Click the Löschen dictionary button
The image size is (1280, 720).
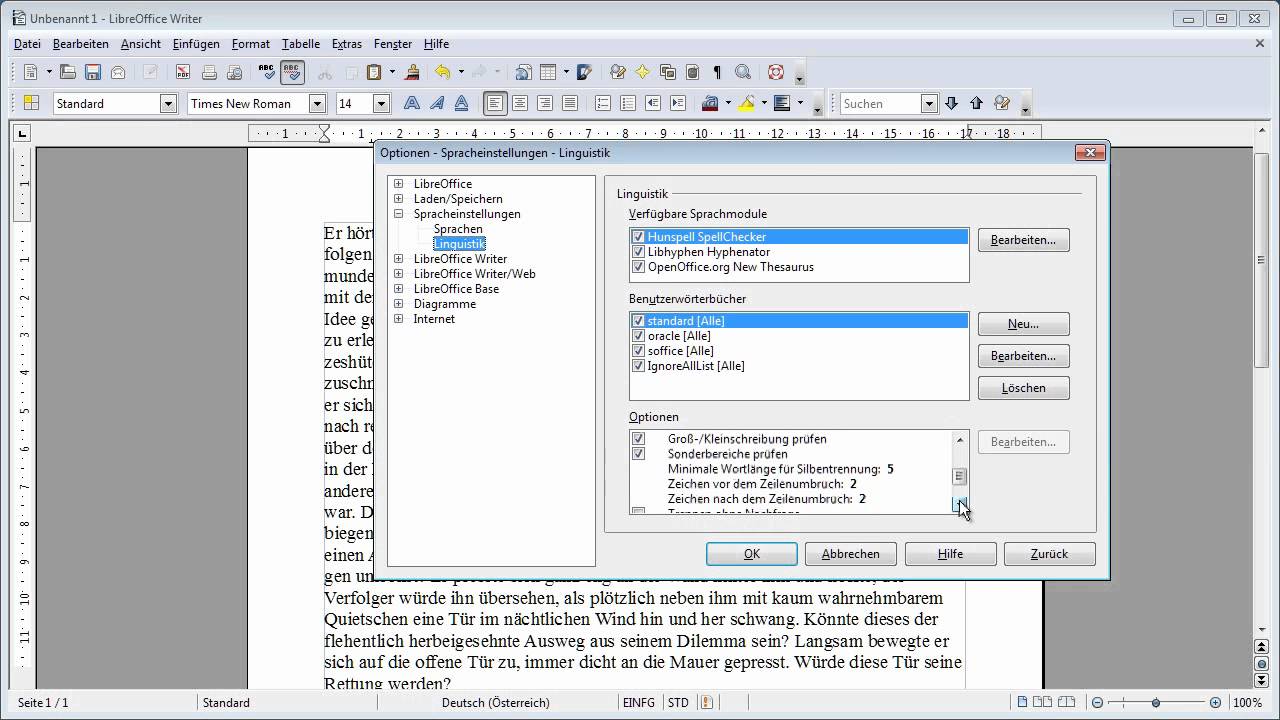pos(1023,388)
